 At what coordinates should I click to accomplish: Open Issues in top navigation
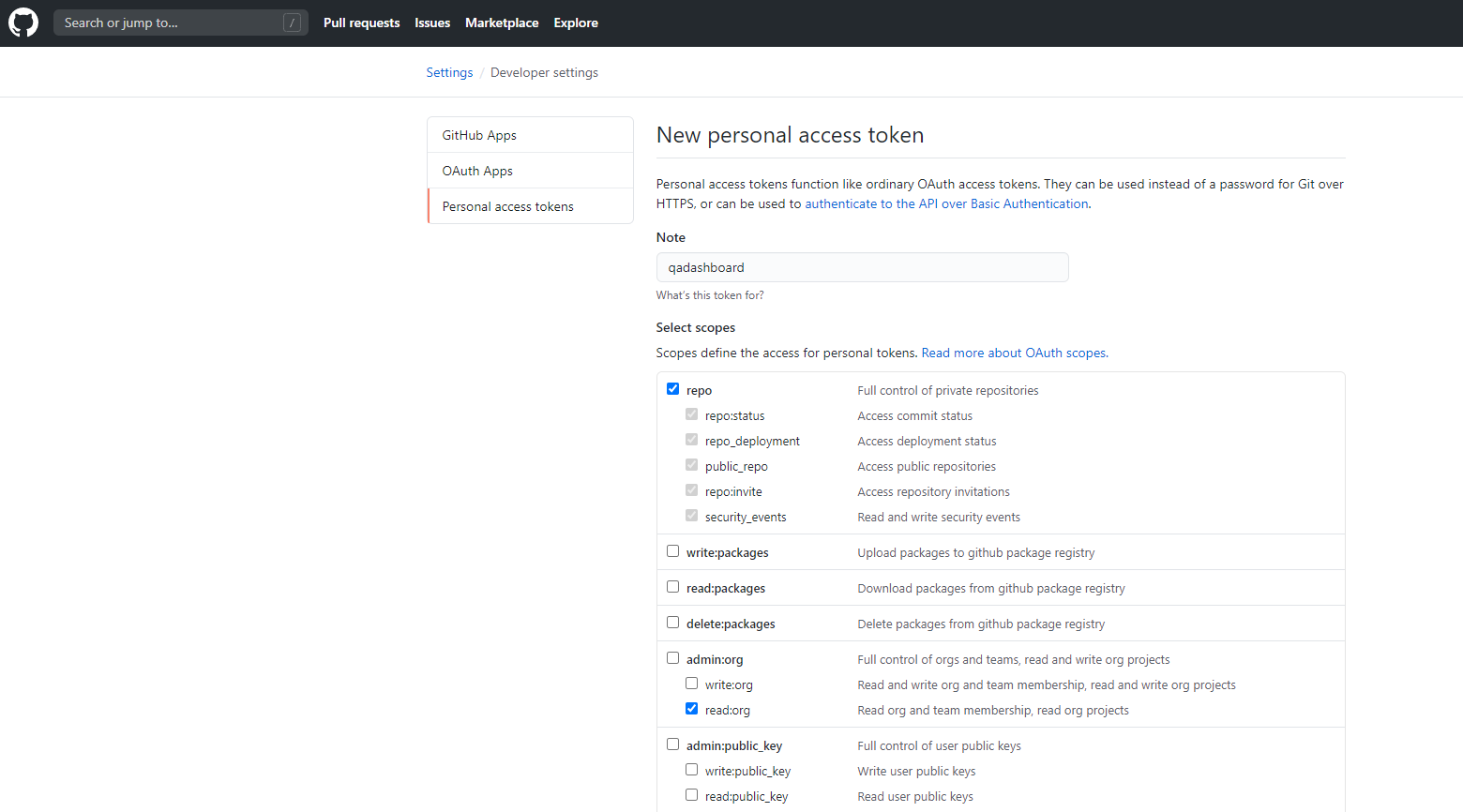[432, 23]
